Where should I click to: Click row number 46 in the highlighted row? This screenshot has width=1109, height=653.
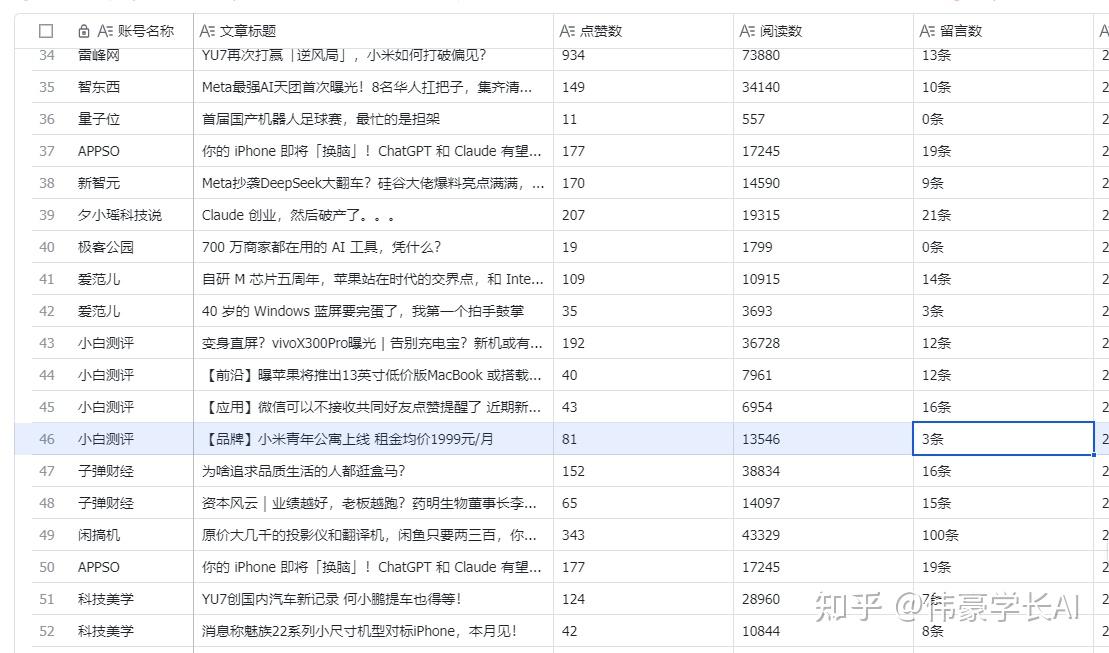(47, 439)
